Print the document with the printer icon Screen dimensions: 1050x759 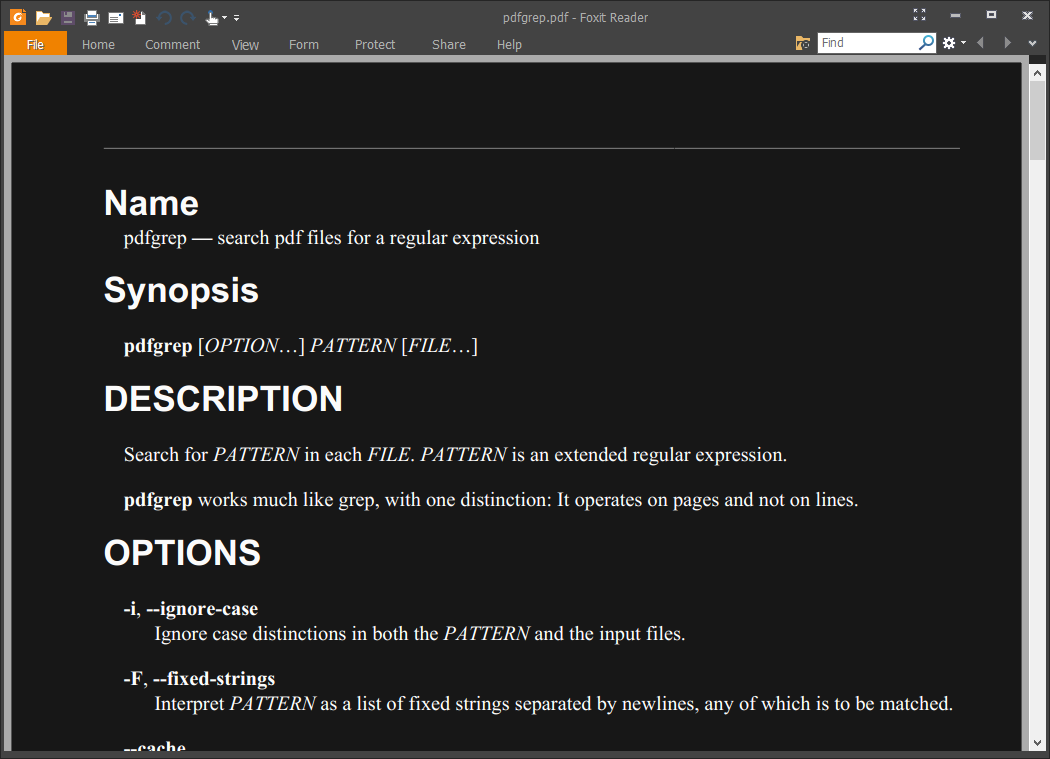92,18
